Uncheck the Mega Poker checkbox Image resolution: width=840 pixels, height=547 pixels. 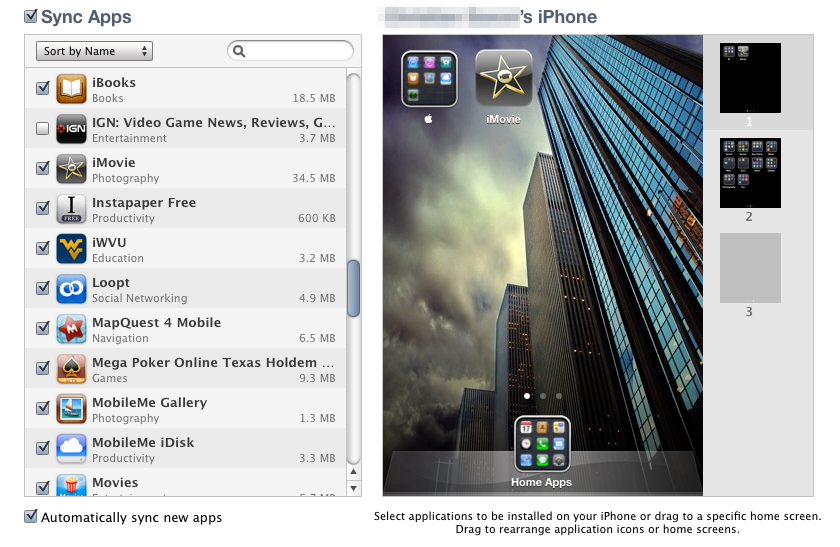click(43, 368)
